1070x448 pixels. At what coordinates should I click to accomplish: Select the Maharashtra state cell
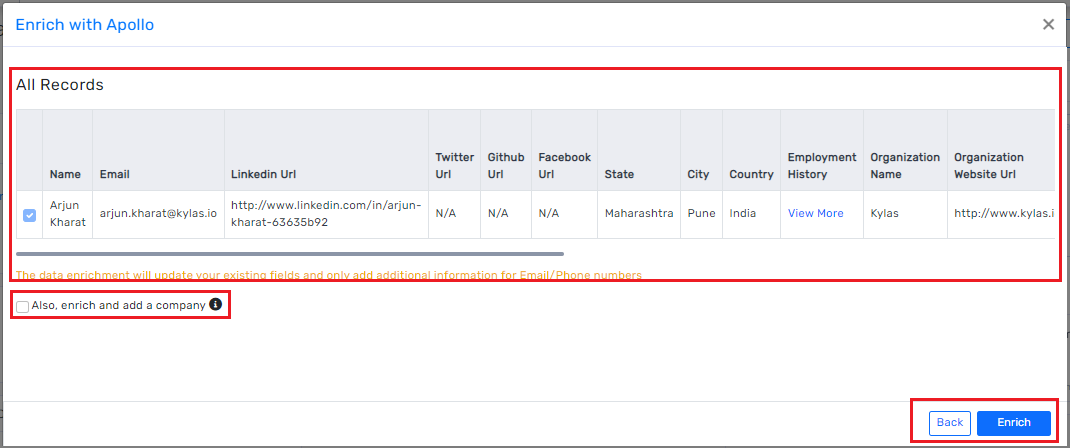pyautogui.click(x=639, y=215)
